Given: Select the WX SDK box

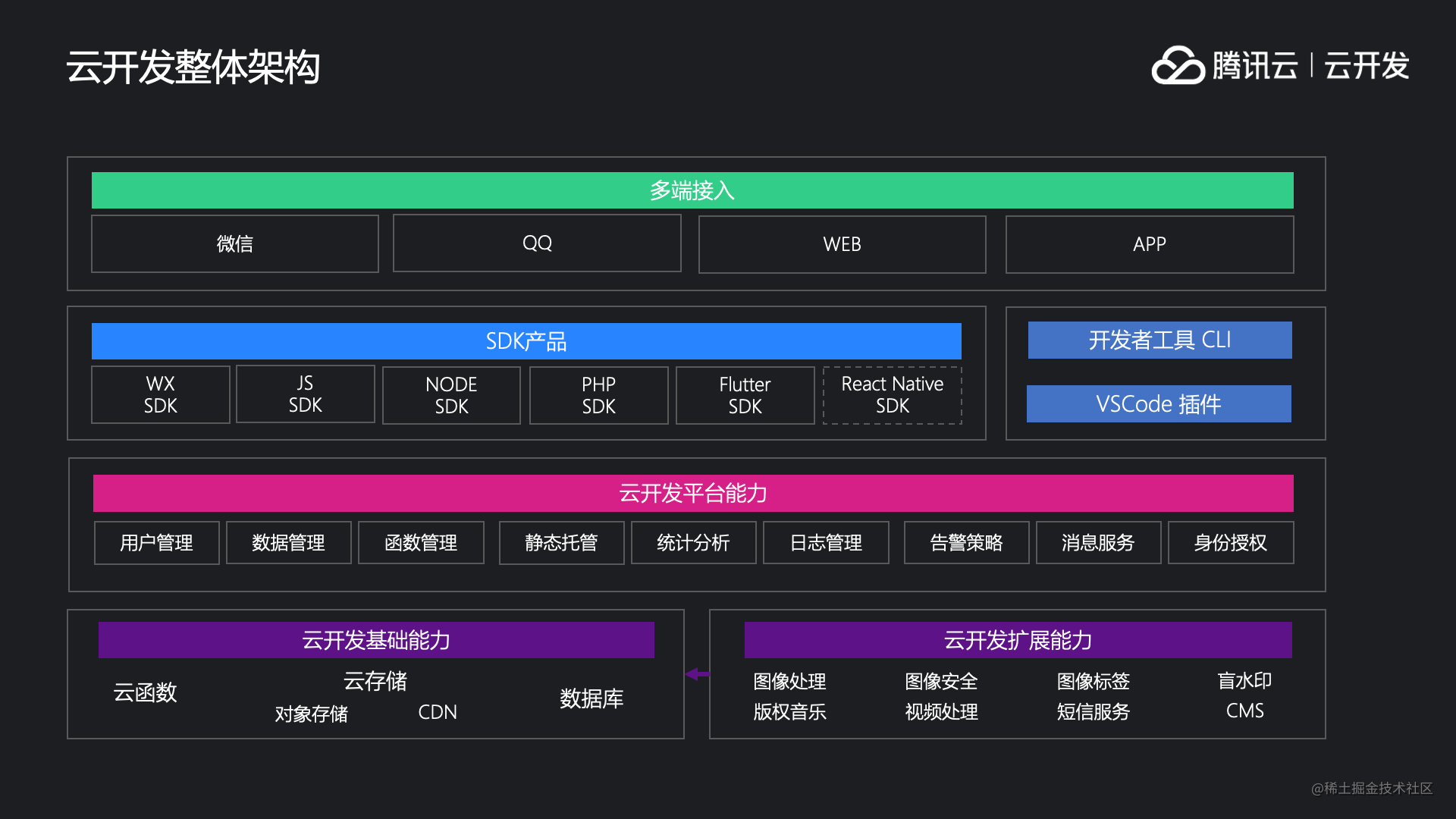Looking at the screenshot, I should pos(161,394).
